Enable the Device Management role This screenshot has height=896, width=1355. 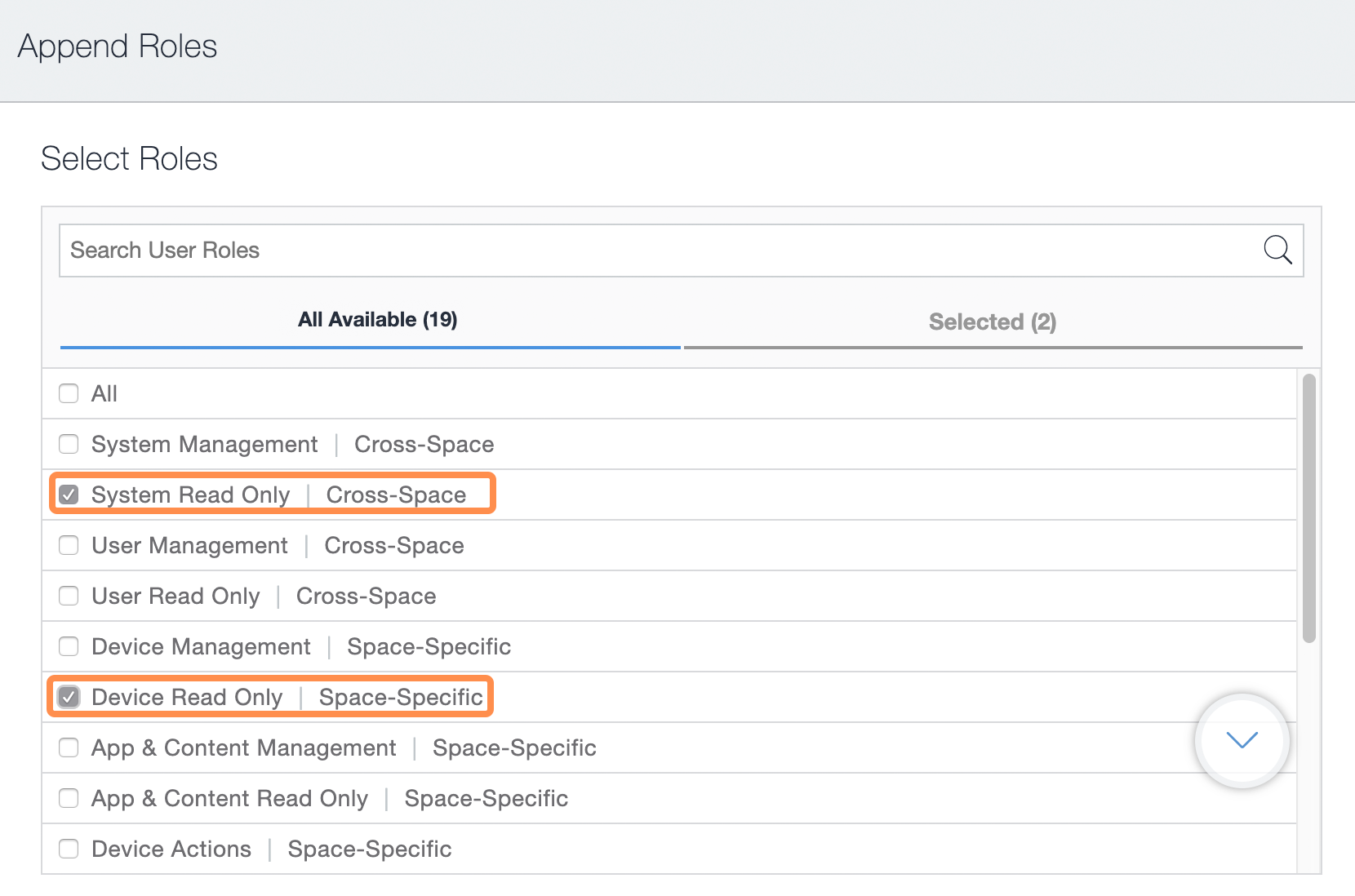coord(68,646)
